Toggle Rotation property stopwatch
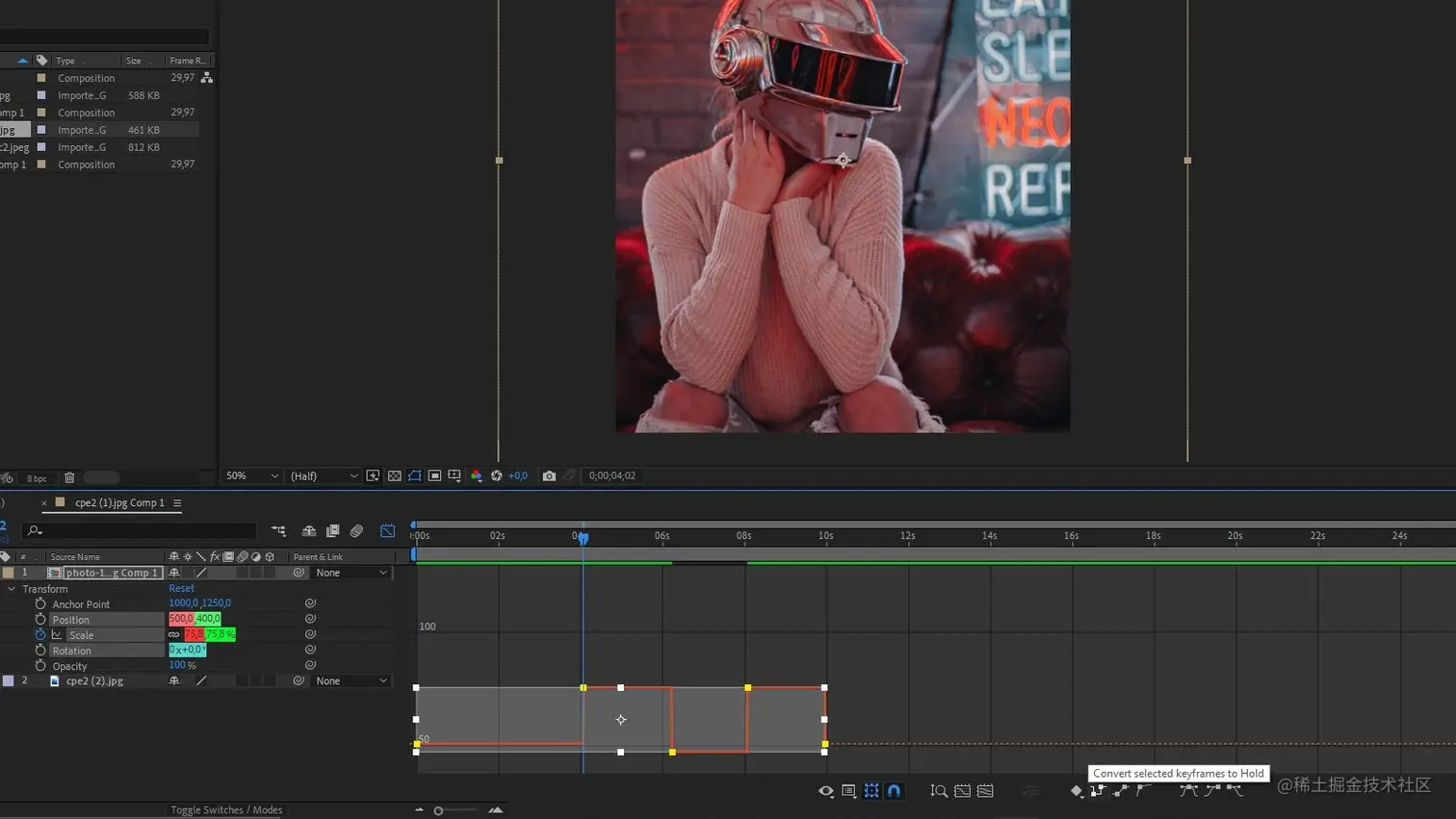This screenshot has width=1456, height=819. click(x=40, y=650)
